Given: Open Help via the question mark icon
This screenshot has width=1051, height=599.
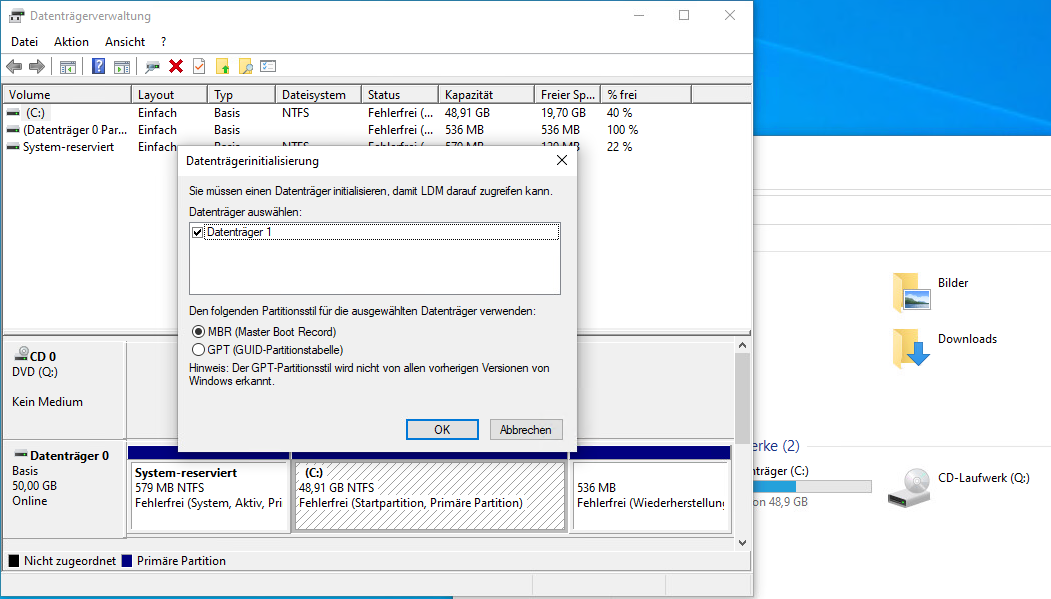Looking at the screenshot, I should (x=97, y=66).
